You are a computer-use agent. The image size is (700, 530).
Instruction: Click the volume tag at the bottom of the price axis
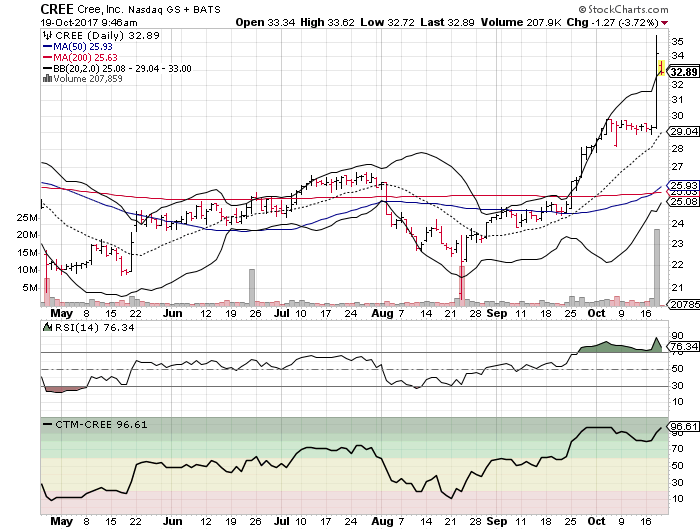pyautogui.click(x=683, y=305)
